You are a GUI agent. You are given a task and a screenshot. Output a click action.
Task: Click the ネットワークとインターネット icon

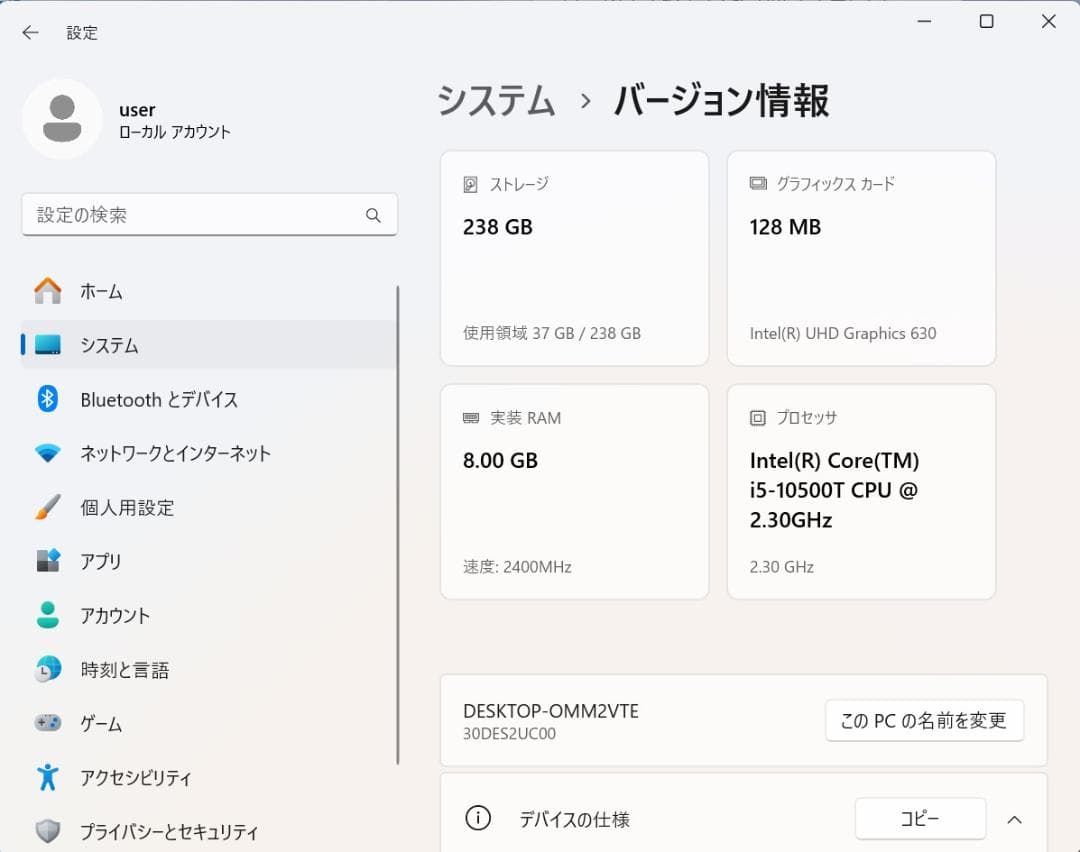click(48, 453)
